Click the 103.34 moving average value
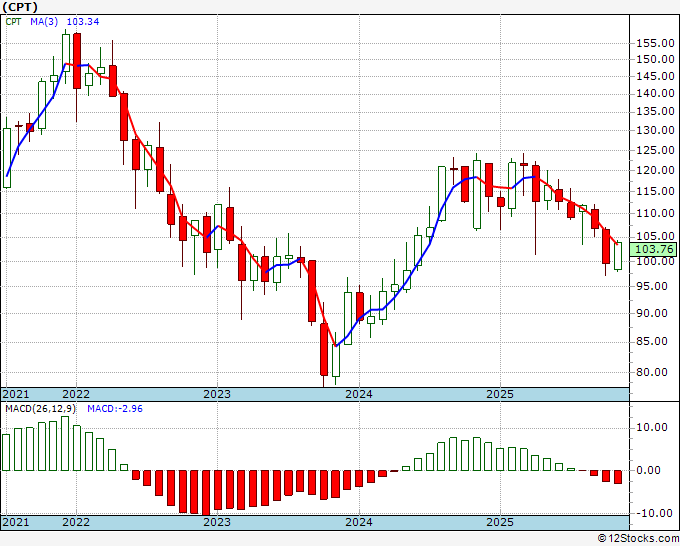This screenshot has width=680, height=546. tap(83, 21)
